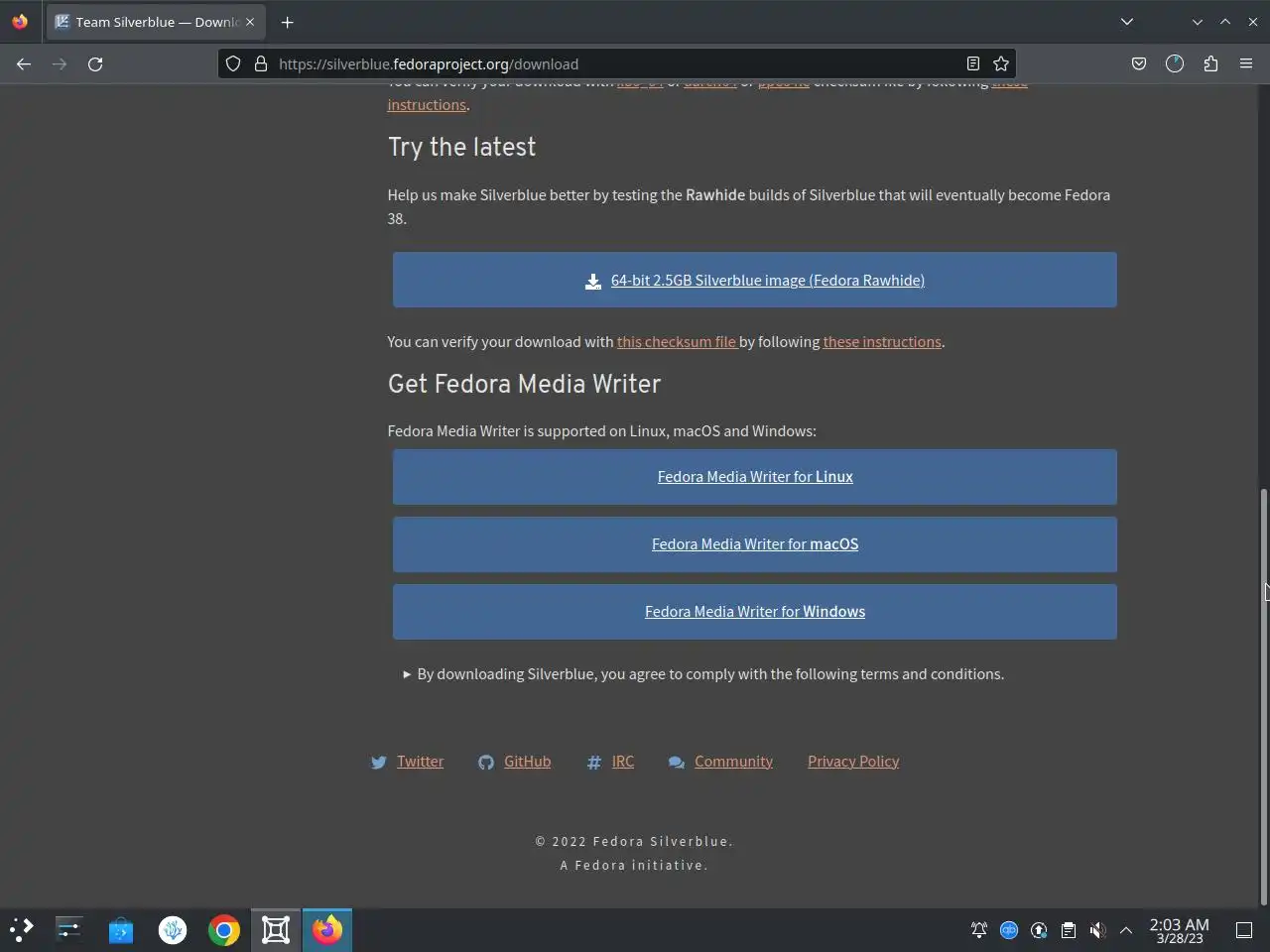Open the Privacy Policy link

coord(853,762)
